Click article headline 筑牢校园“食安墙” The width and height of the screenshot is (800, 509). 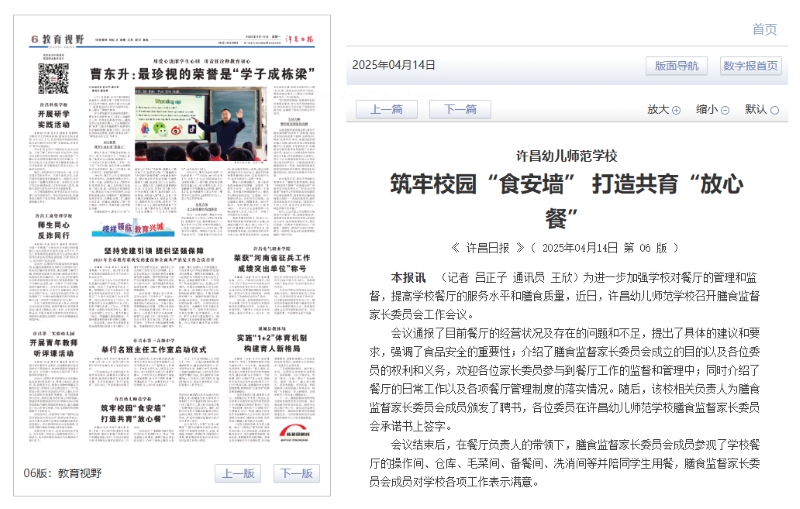pos(566,201)
